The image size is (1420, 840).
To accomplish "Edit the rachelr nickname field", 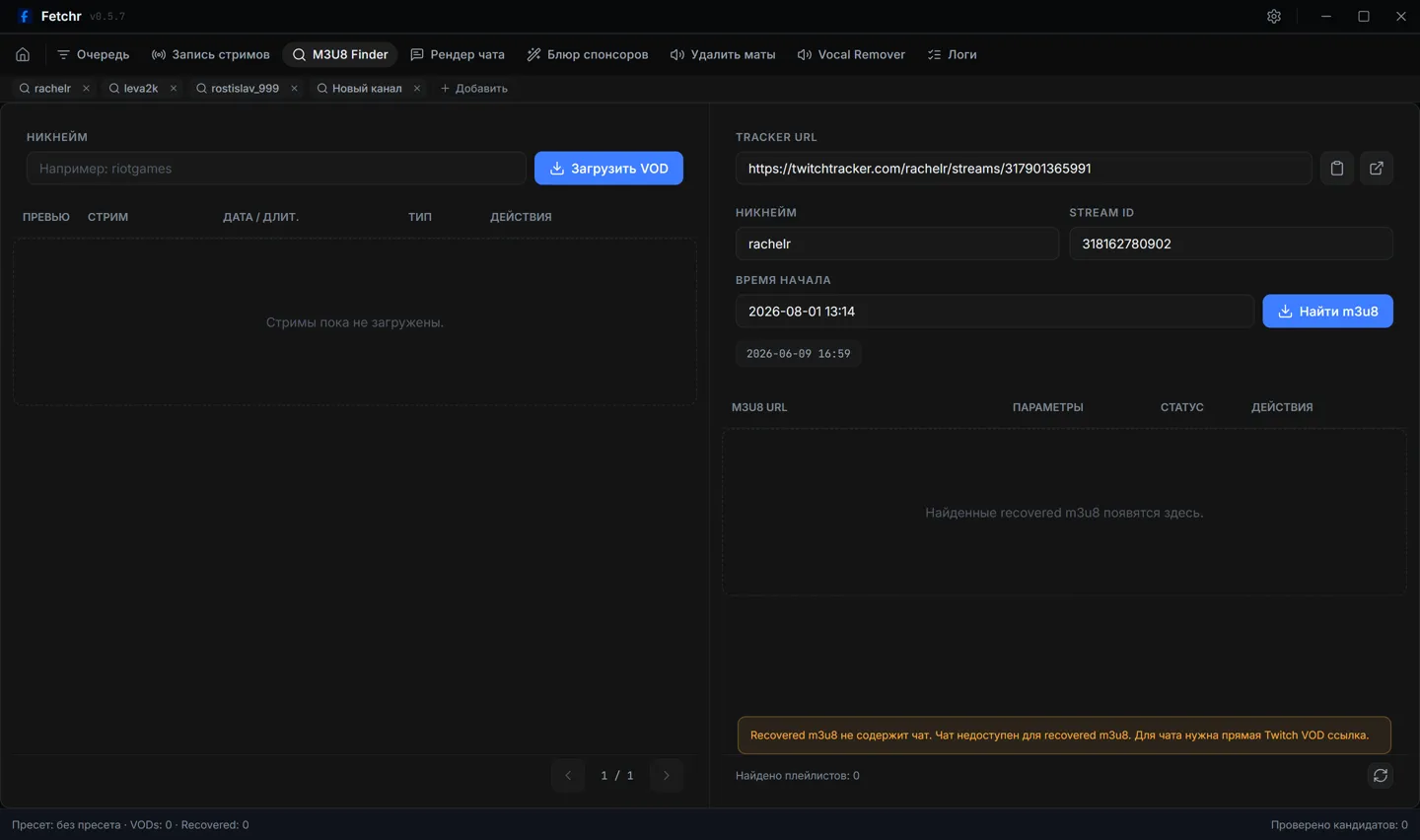I will [897, 244].
